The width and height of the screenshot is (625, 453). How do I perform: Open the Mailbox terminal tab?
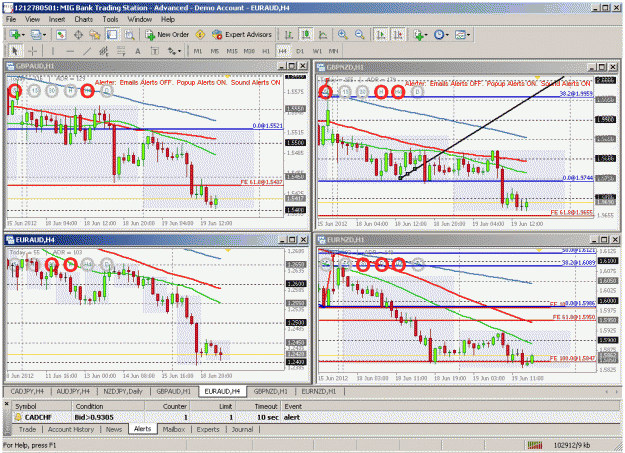point(174,429)
